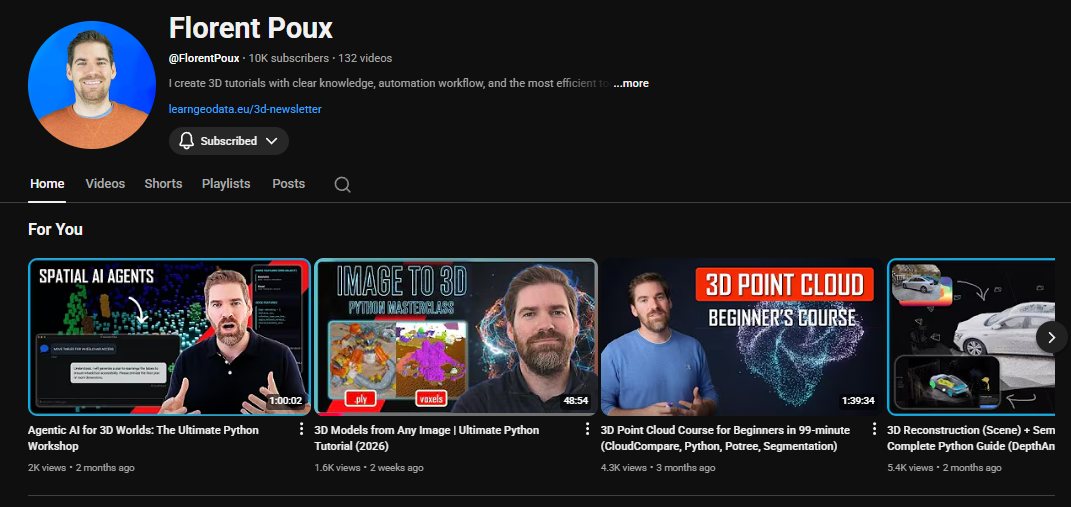Click the notification bell on Subscribed button
This screenshot has height=507, width=1071.
(x=186, y=141)
